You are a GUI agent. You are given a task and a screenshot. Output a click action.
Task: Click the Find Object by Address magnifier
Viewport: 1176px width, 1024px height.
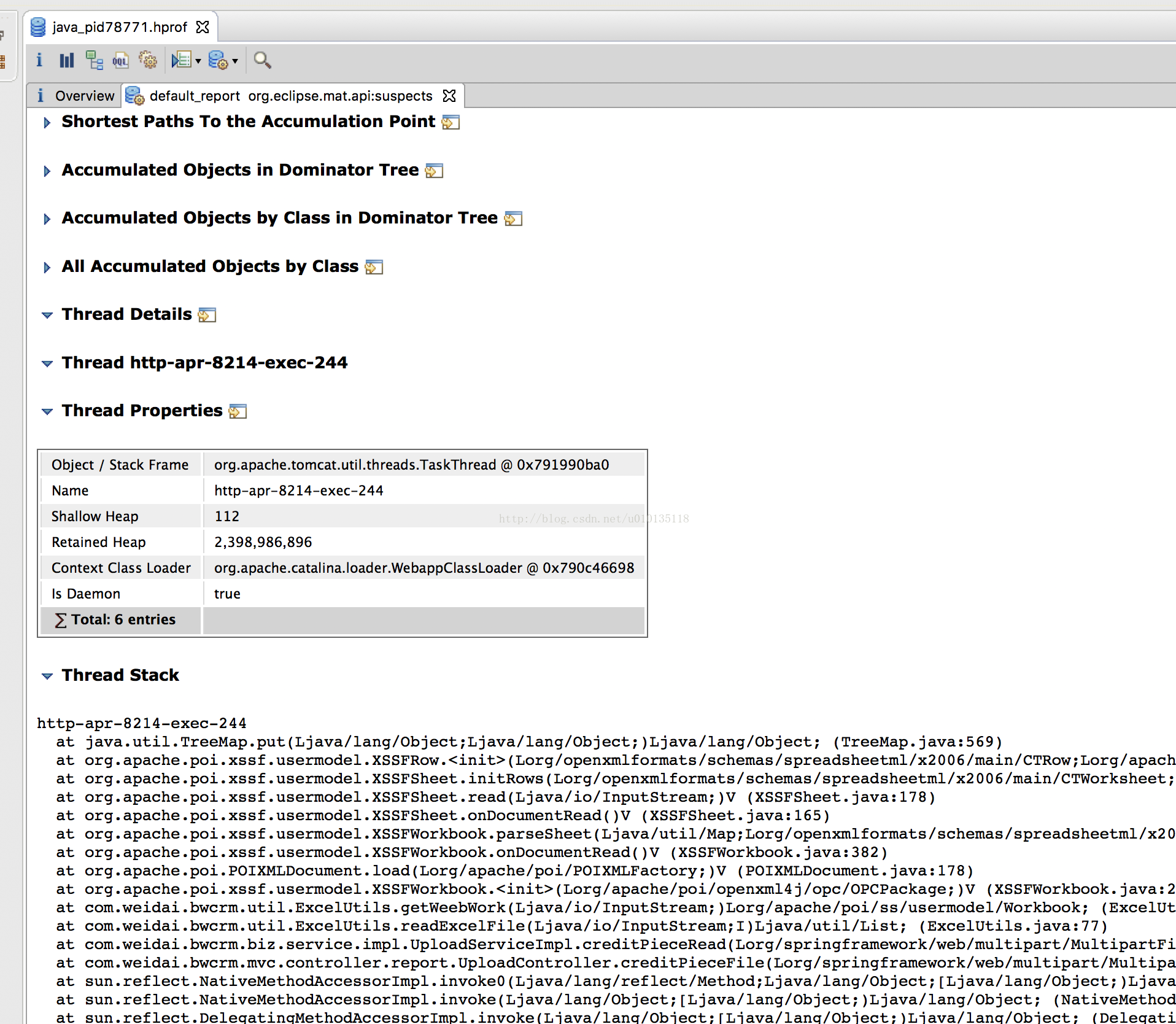coord(262,60)
